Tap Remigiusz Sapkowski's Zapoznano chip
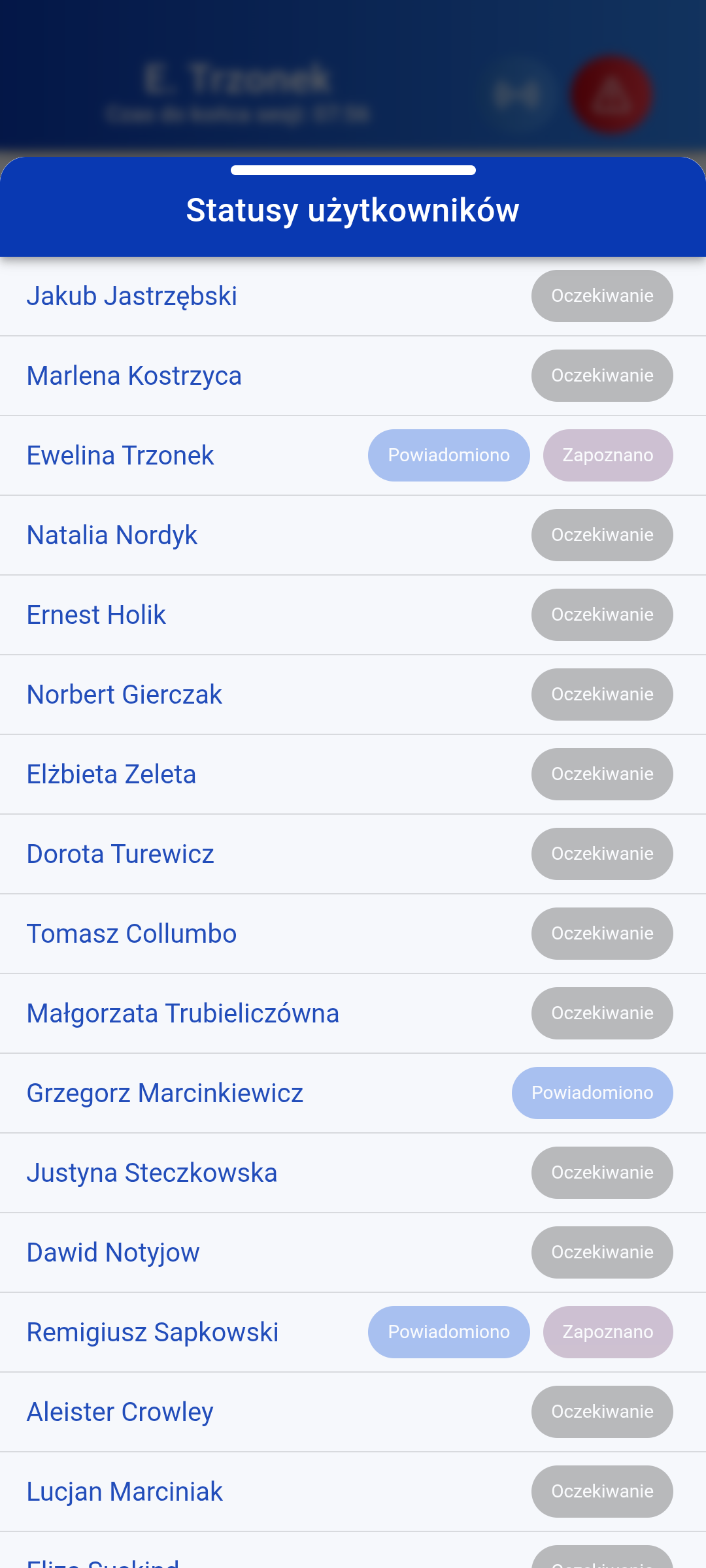The image size is (706, 1568). tap(608, 1332)
